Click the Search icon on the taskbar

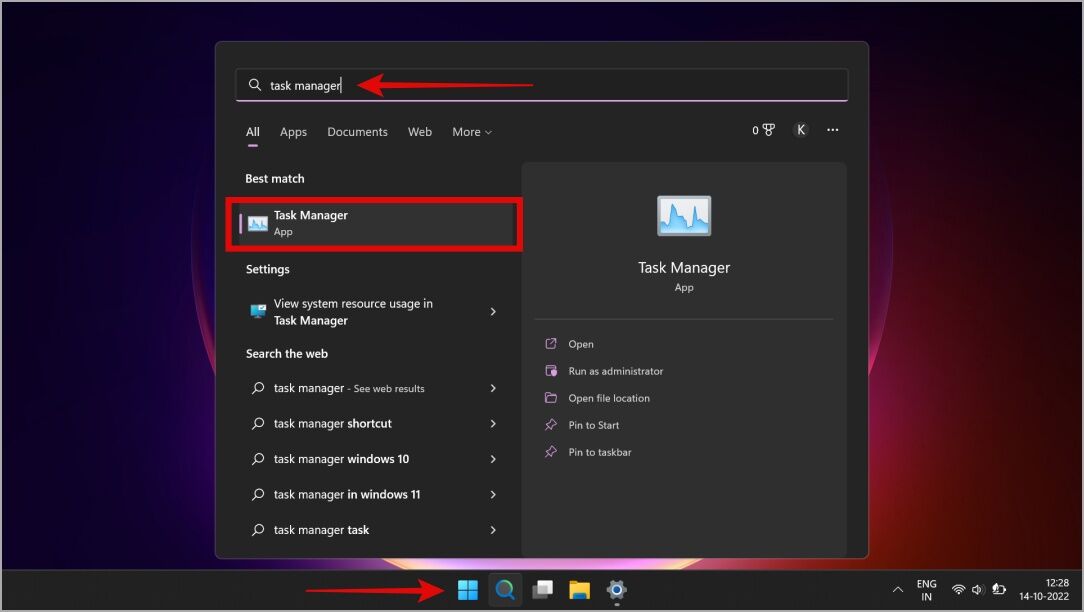pos(505,590)
